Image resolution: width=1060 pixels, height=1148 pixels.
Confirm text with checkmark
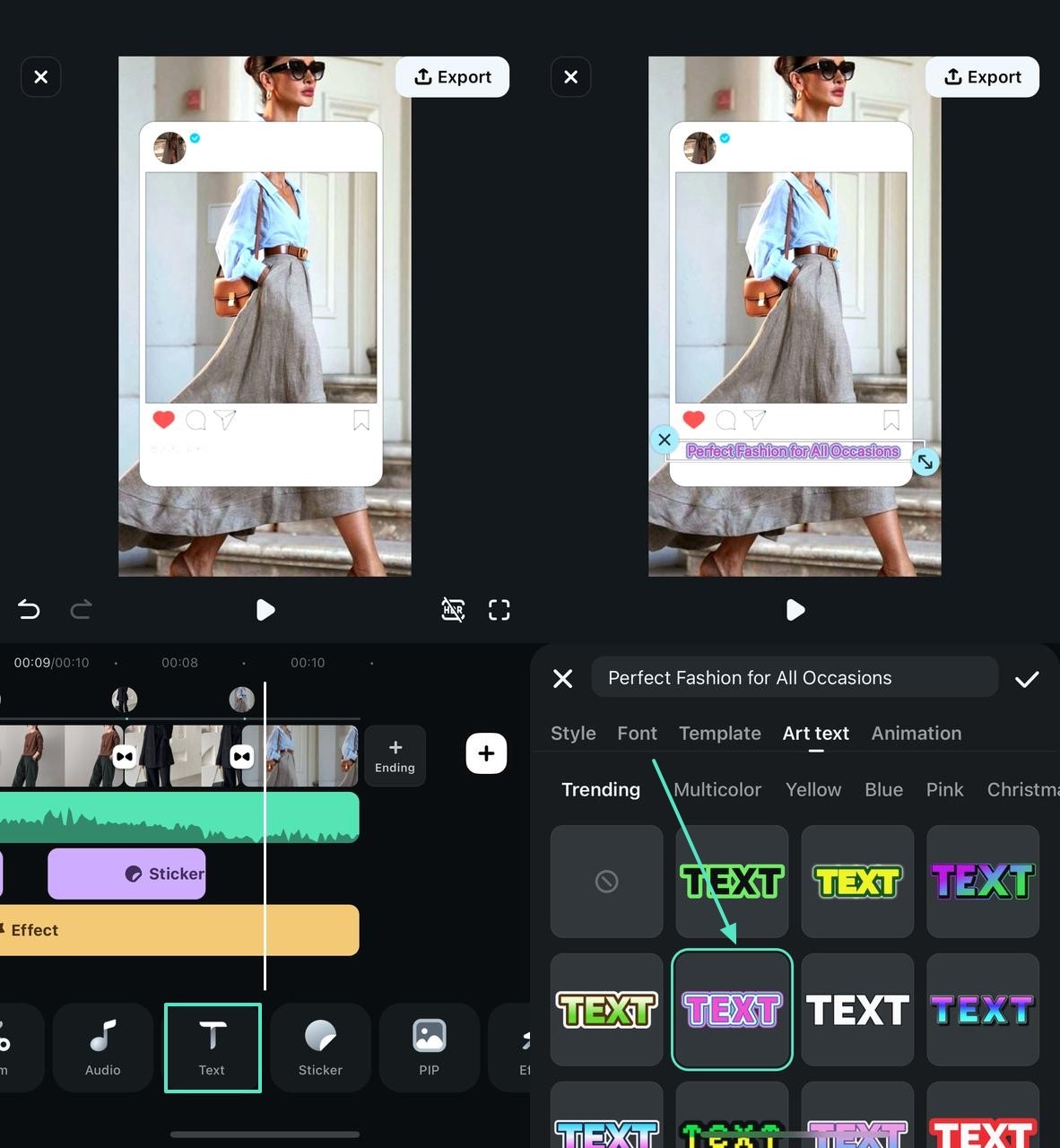(1027, 679)
